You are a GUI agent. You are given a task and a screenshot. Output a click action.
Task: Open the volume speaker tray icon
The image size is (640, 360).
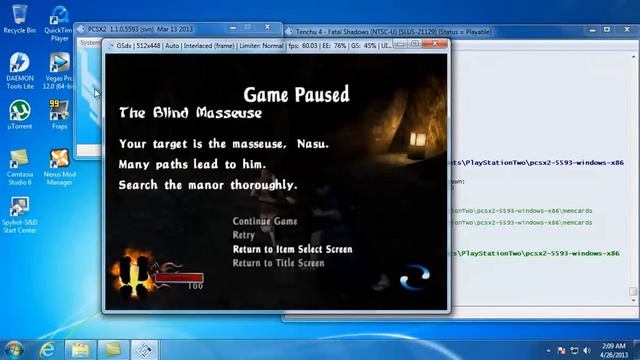[587, 351]
